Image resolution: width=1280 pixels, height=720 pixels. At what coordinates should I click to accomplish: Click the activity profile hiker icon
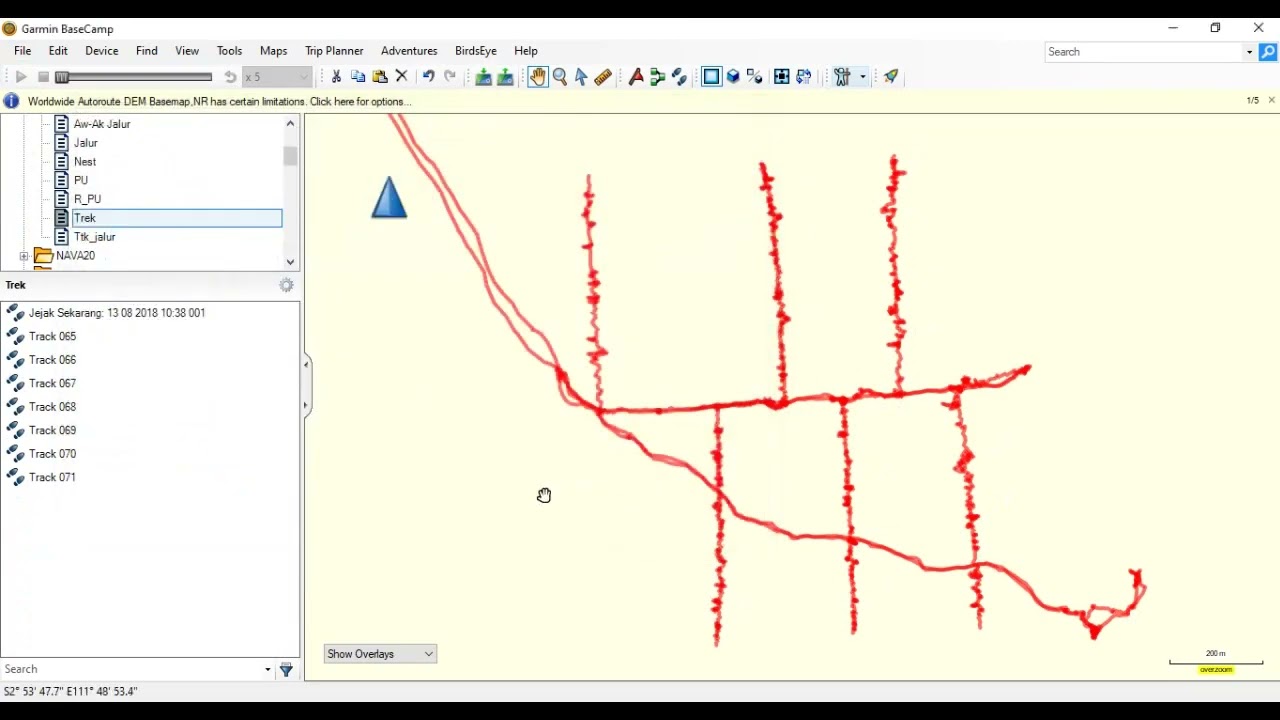(x=842, y=77)
